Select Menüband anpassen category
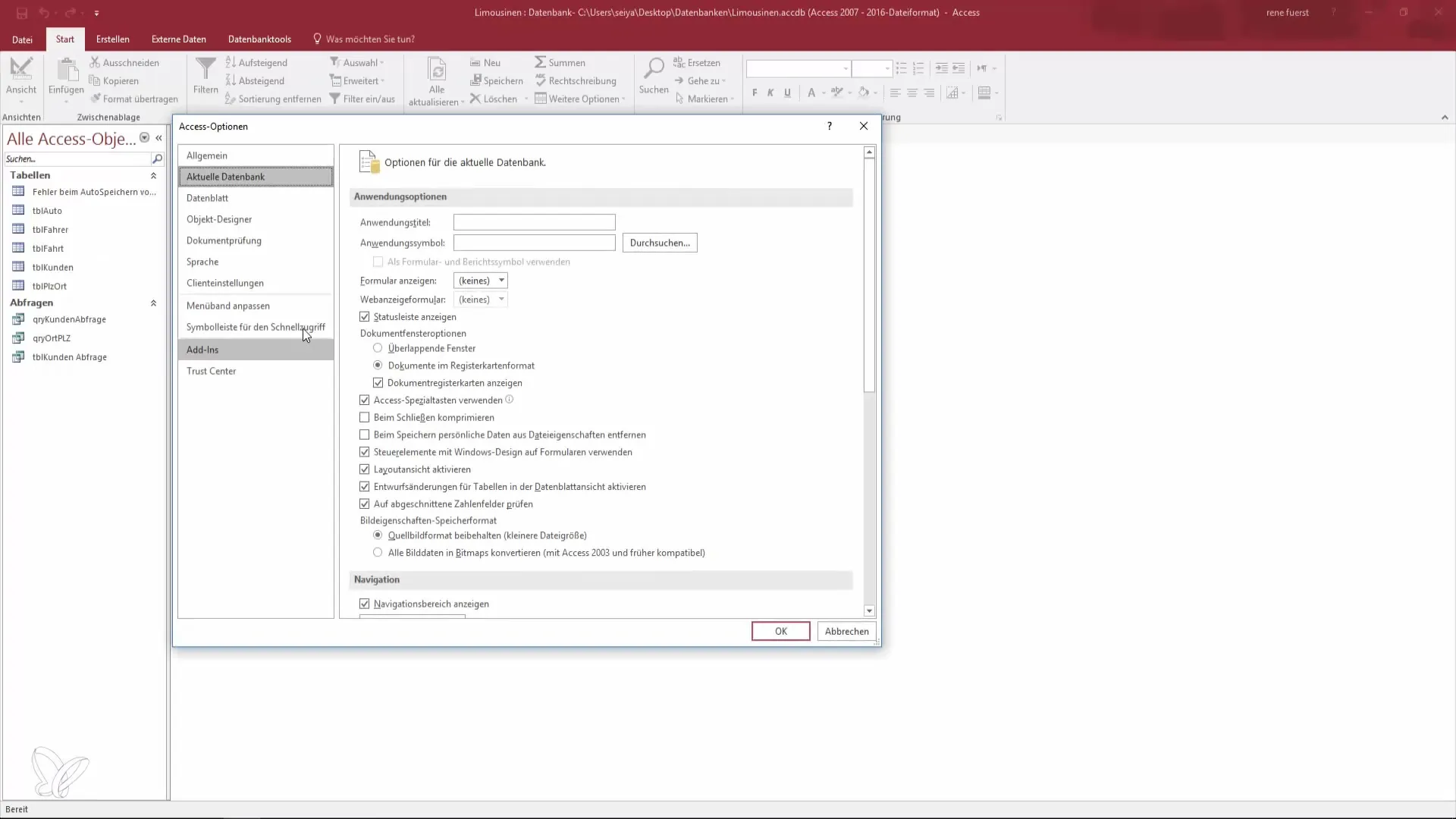Viewport: 1456px width, 819px height. point(256,306)
